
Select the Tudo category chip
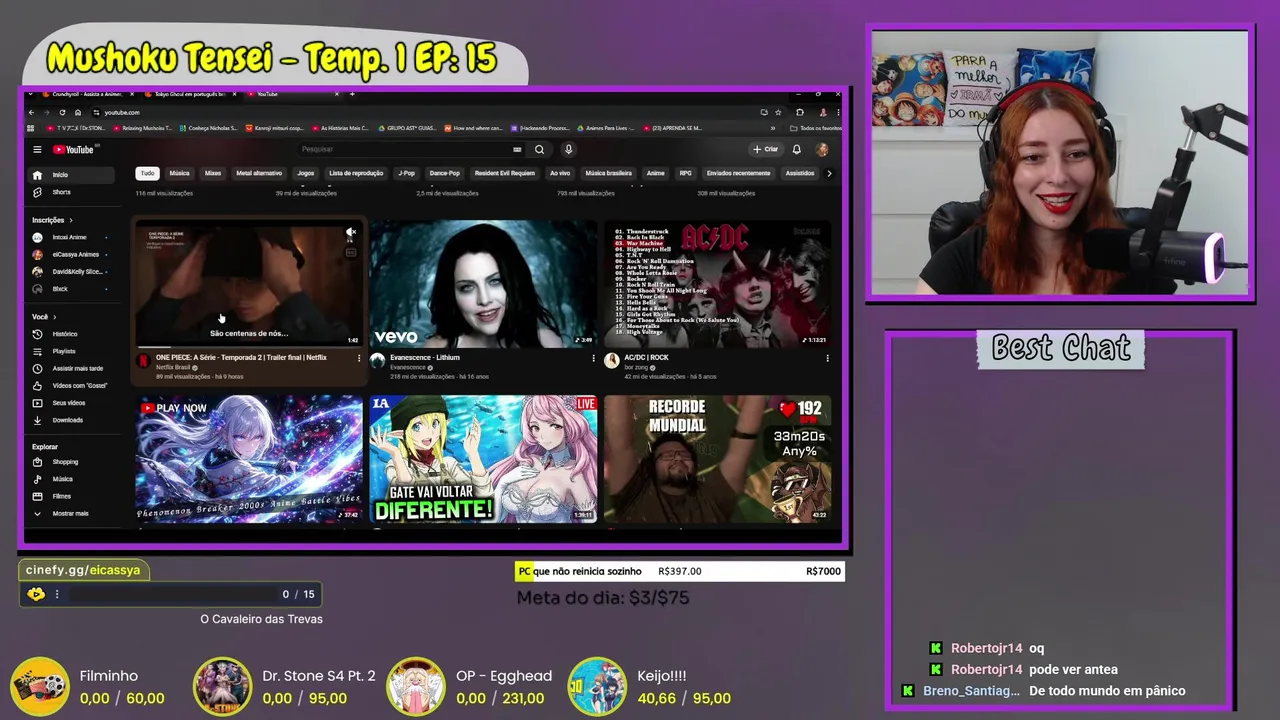(x=147, y=173)
